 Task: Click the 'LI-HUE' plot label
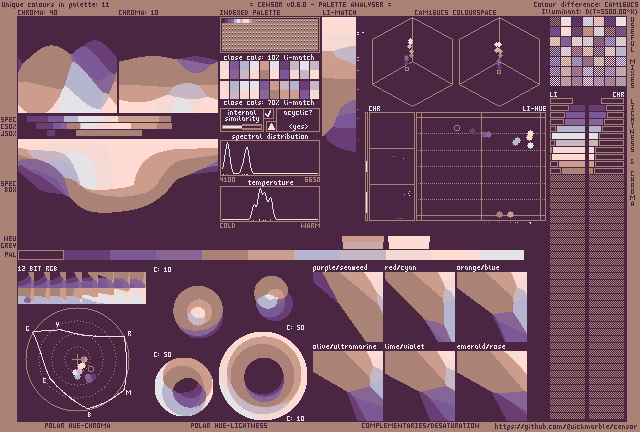click(x=534, y=109)
